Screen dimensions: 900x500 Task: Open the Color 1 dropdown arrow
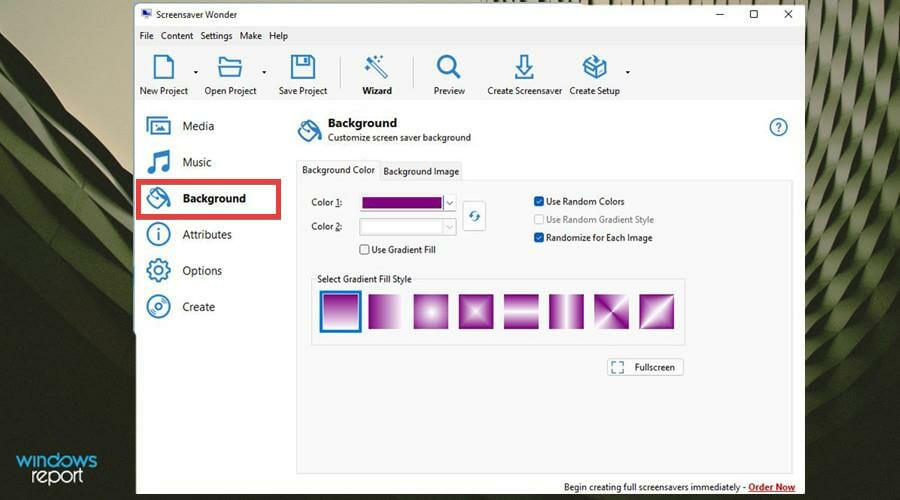[449, 203]
